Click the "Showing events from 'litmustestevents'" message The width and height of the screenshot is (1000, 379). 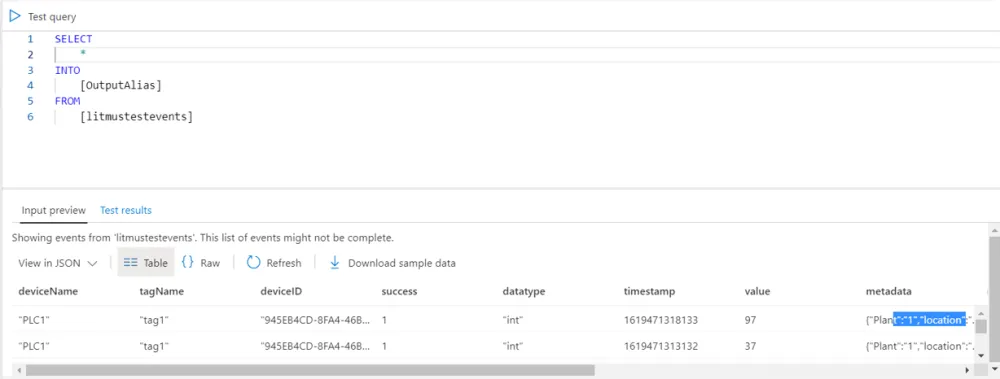(x=203, y=238)
